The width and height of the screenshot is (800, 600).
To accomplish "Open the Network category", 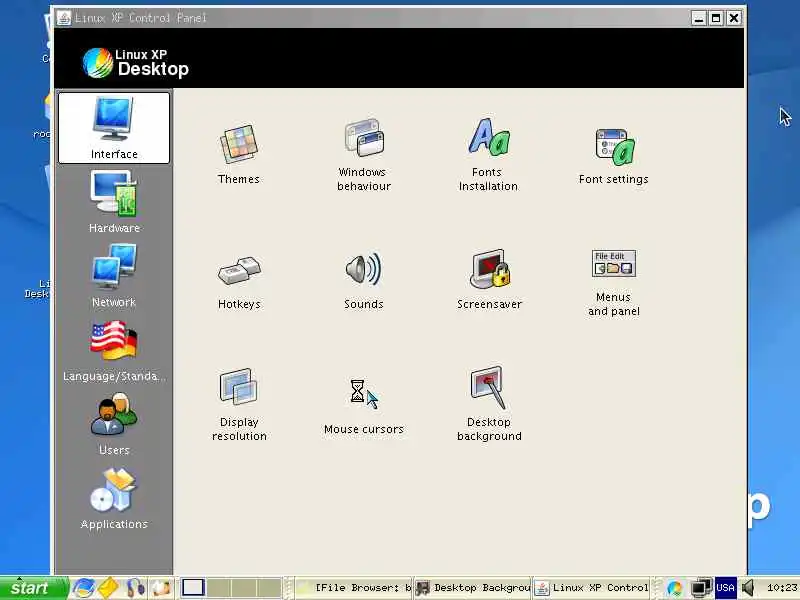I will tap(114, 276).
